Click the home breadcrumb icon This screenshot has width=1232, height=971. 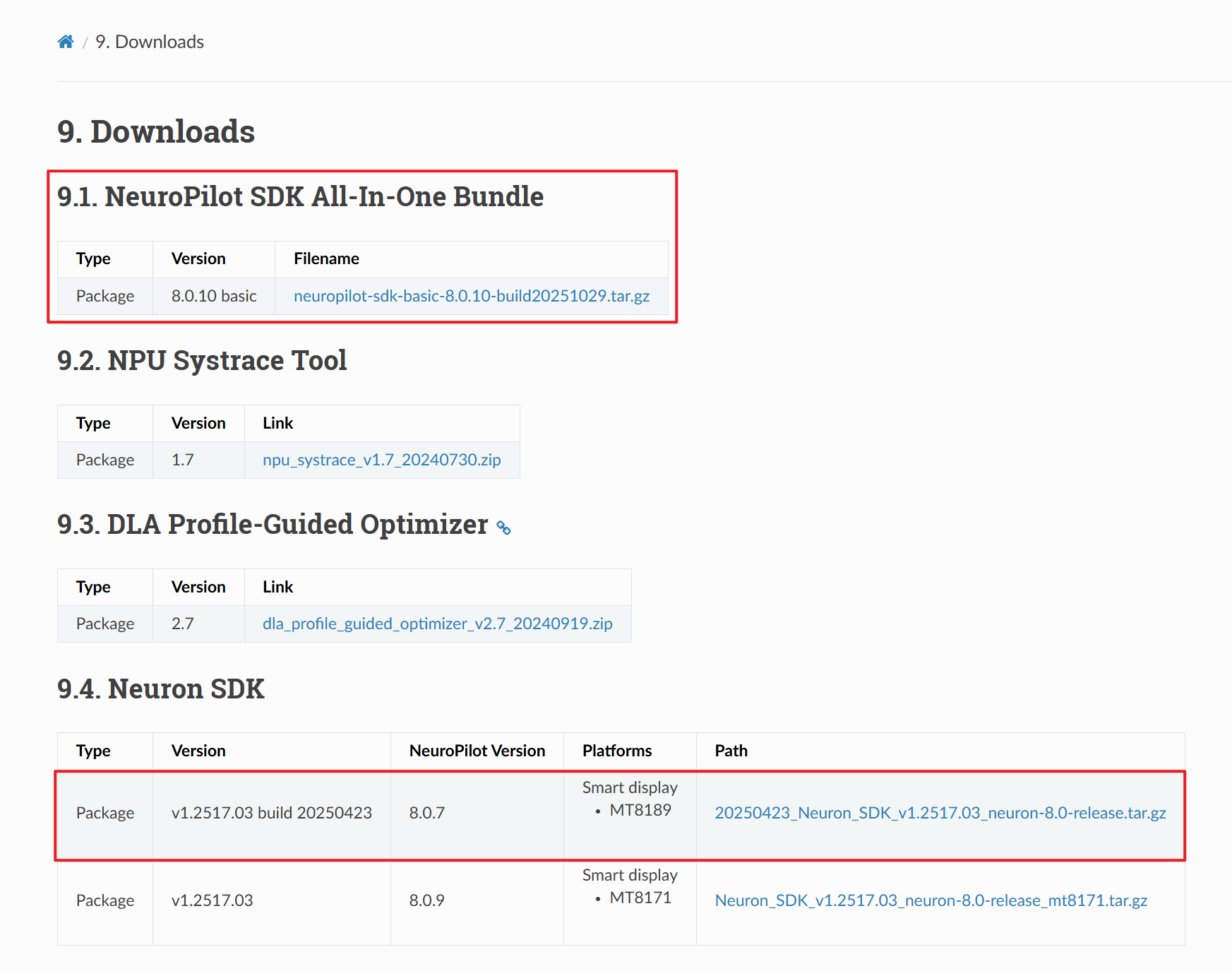click(x=66, y=42)
